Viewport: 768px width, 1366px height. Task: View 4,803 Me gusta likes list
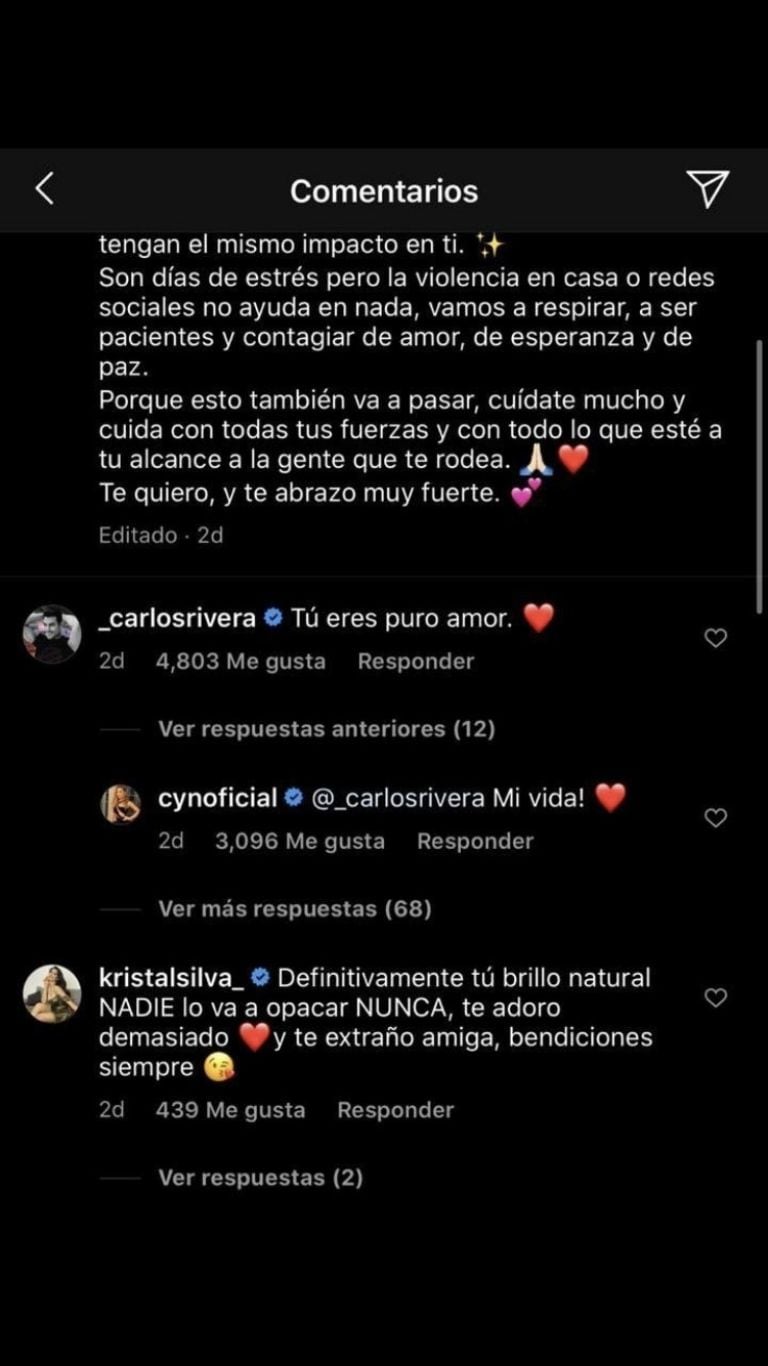pyautogui.click(x=241, y=661)
